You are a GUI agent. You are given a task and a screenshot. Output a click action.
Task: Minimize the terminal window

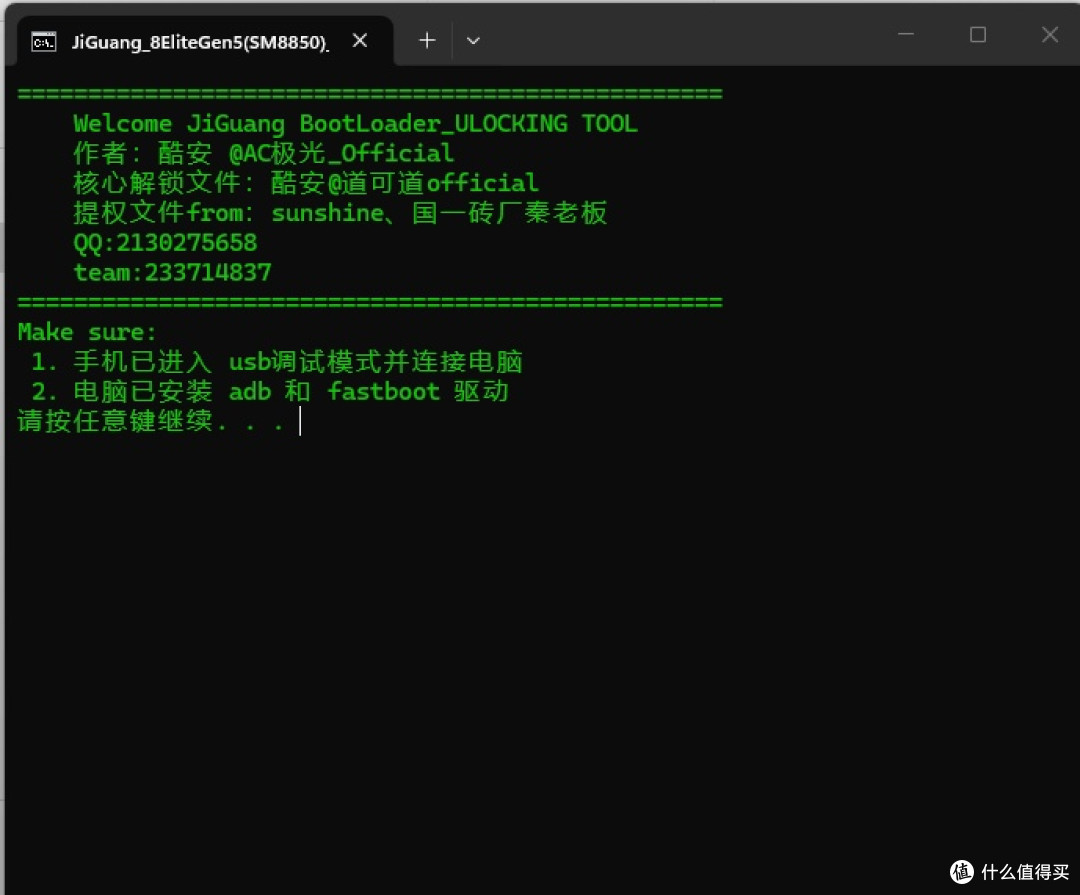tap(906, 34)
